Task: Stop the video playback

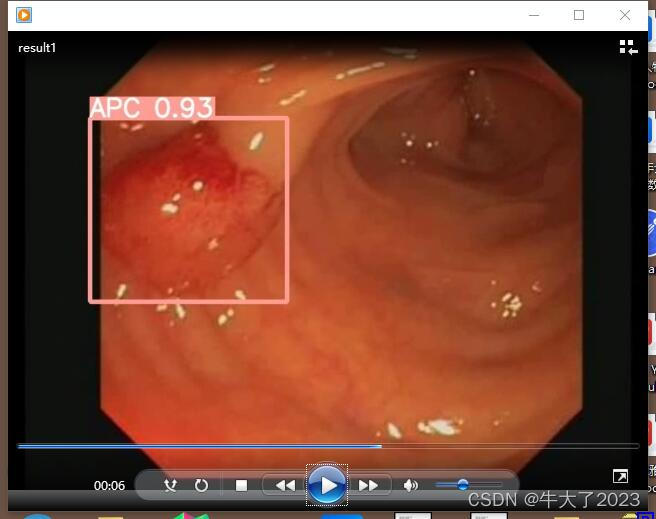Action: point(241,485)
